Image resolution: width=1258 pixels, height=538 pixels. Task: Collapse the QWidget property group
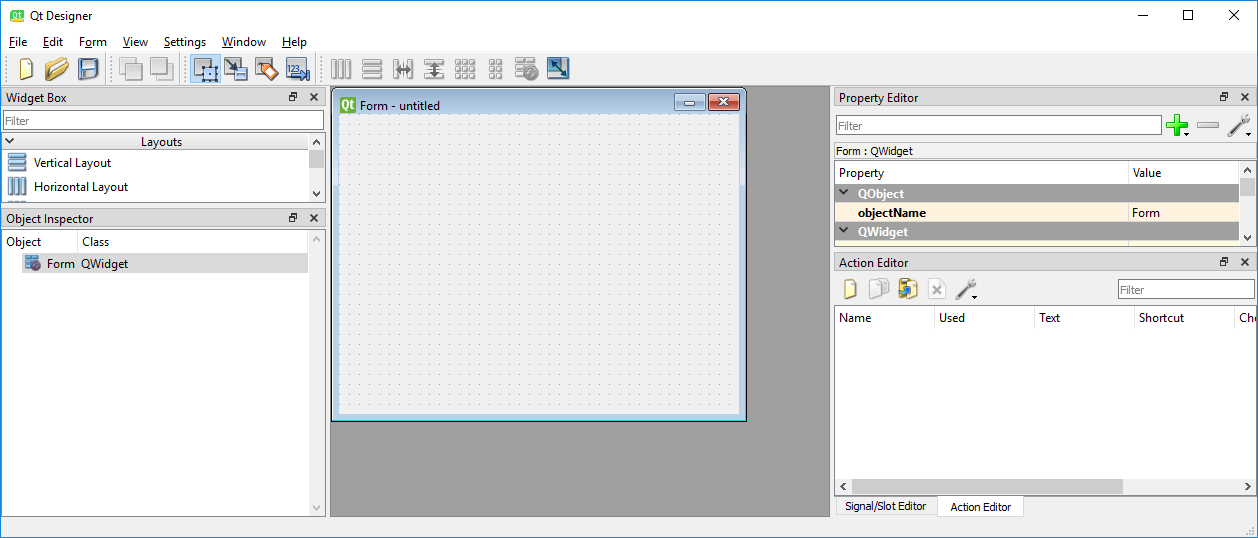843,231
